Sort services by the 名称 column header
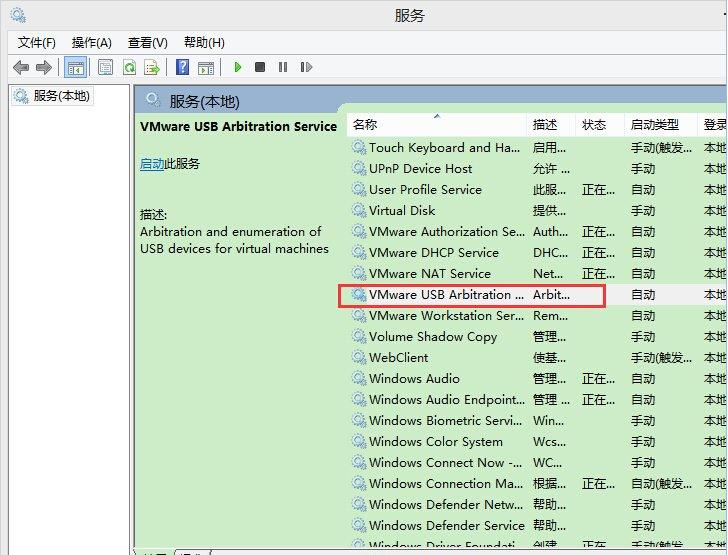The image size is (728, 555). [365, 125]
